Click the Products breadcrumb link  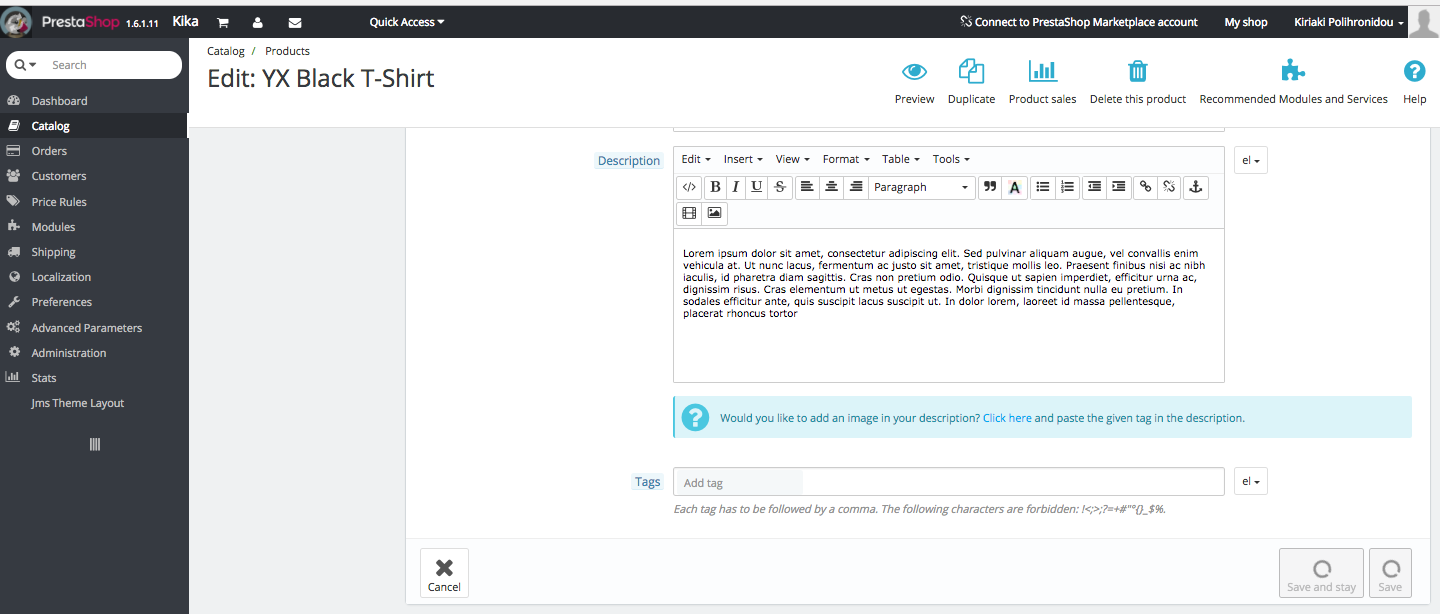pyautogui.click(x=287, y=51)
